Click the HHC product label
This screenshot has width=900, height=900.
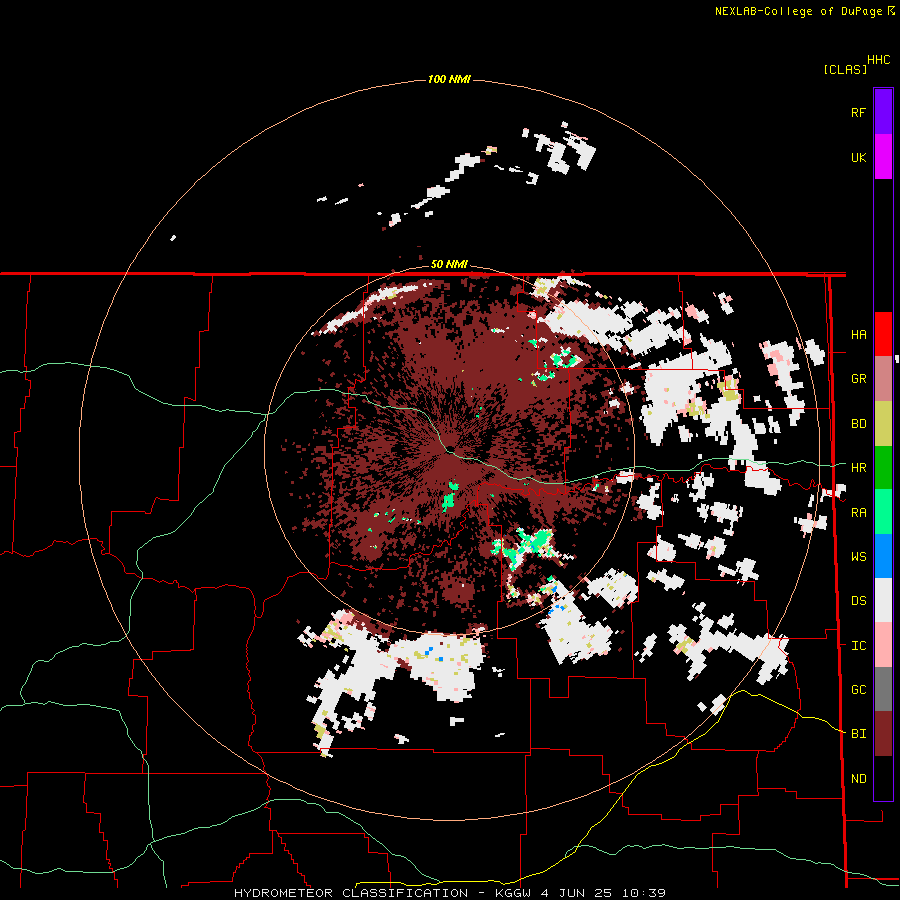[878, 60]
